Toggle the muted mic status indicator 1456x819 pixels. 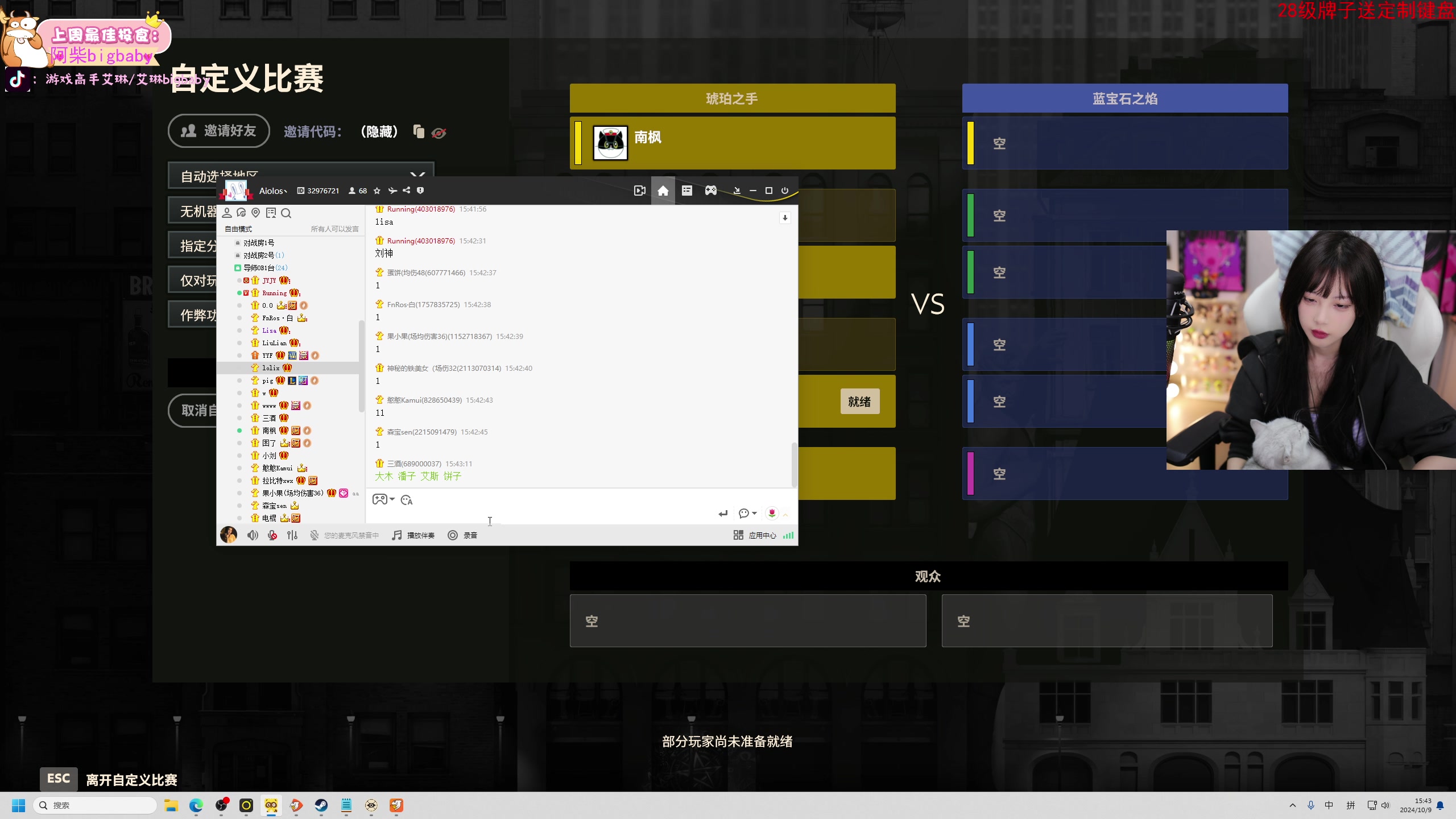[x=314, y=535]
